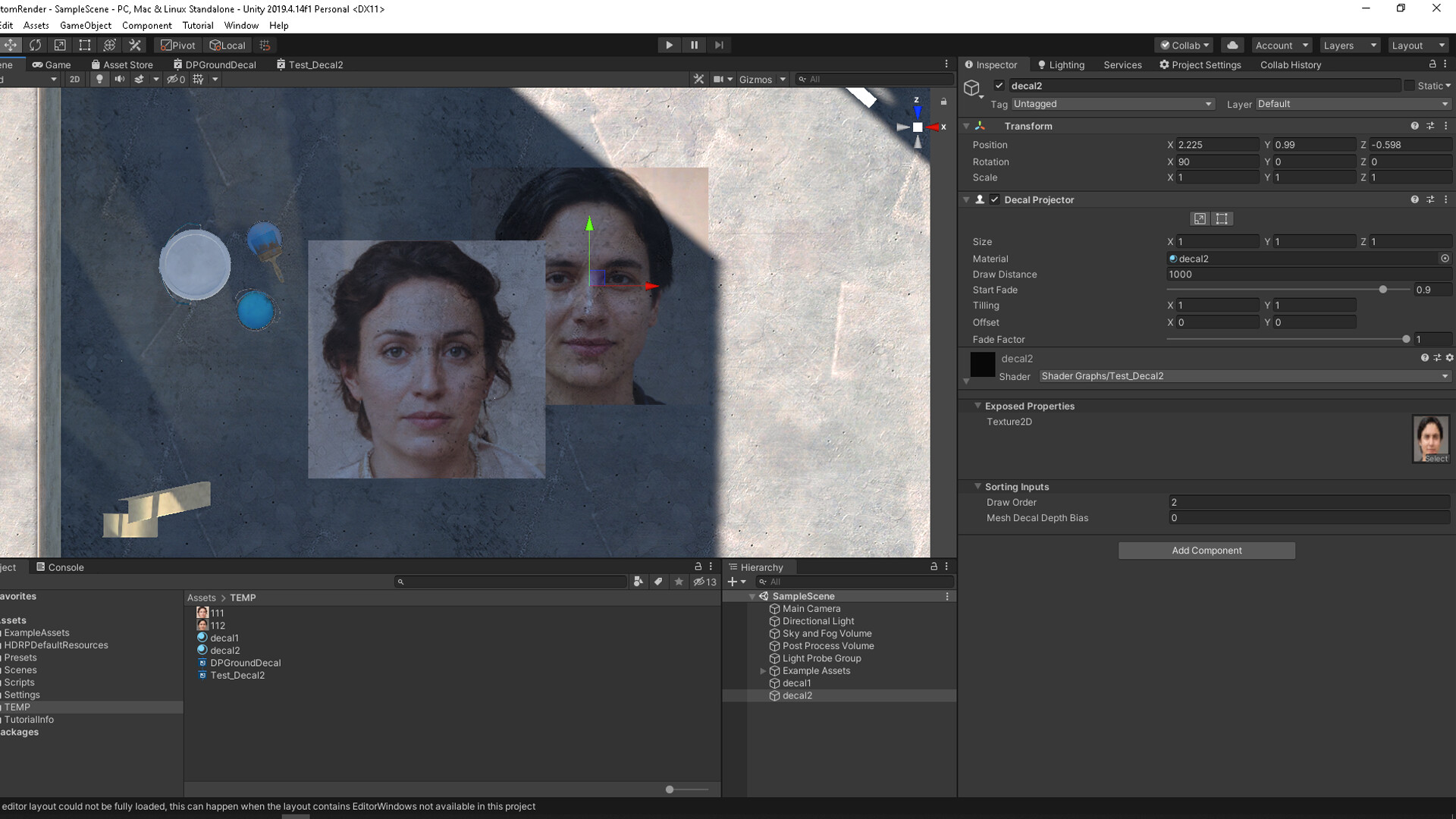Viewport: 1456px width, 819px height.
Task: Select the Rect Transform tool
Action: 84,45
